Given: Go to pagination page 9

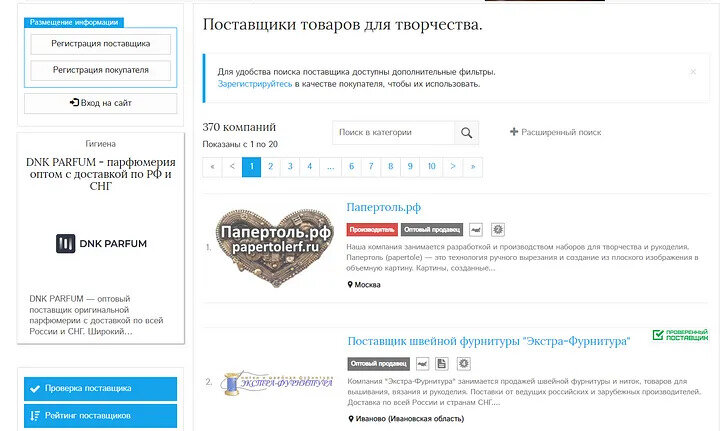Looking at the screenshot, I should click(410, 167).
